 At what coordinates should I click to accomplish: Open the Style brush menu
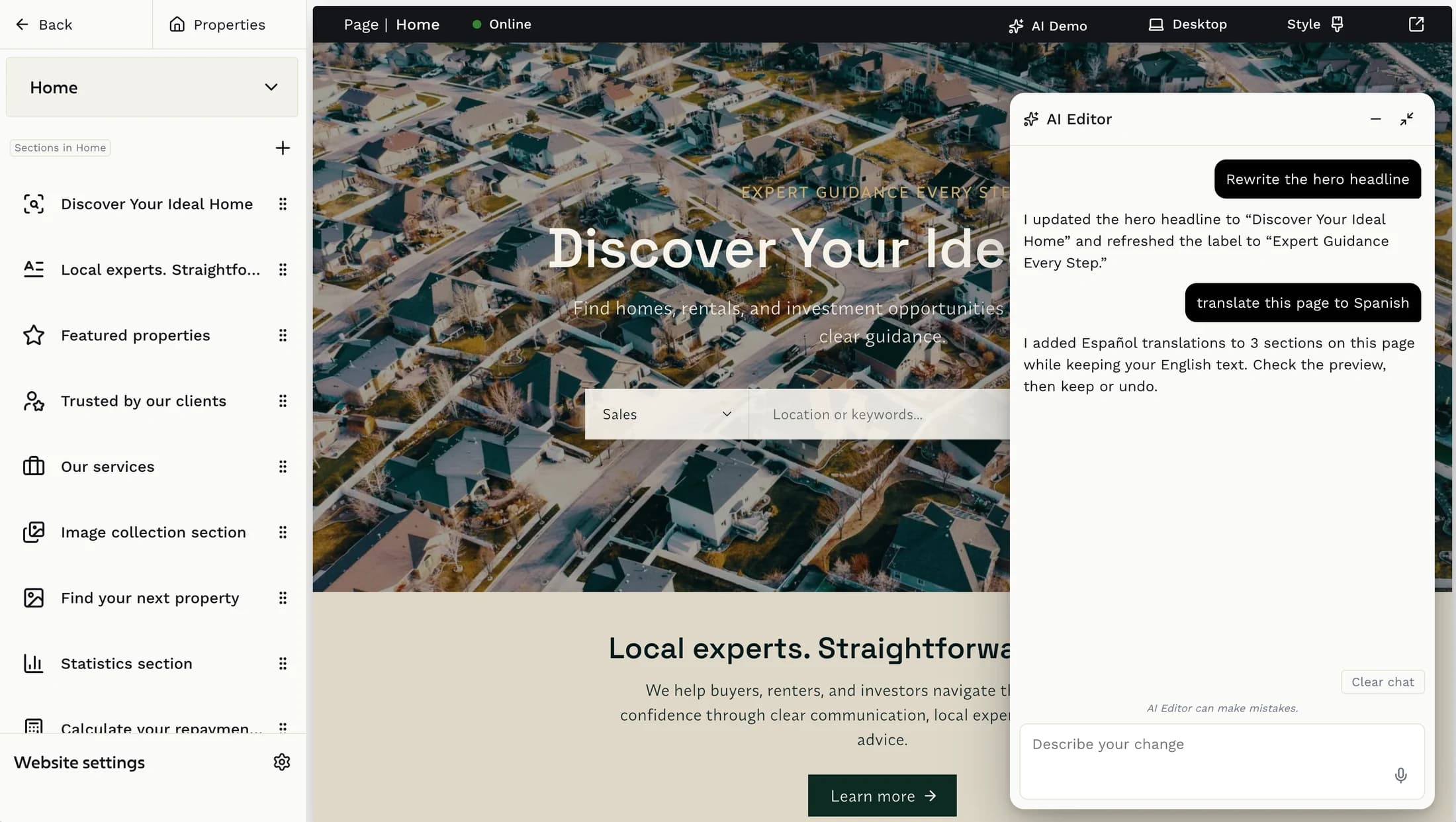[1315, 24]
